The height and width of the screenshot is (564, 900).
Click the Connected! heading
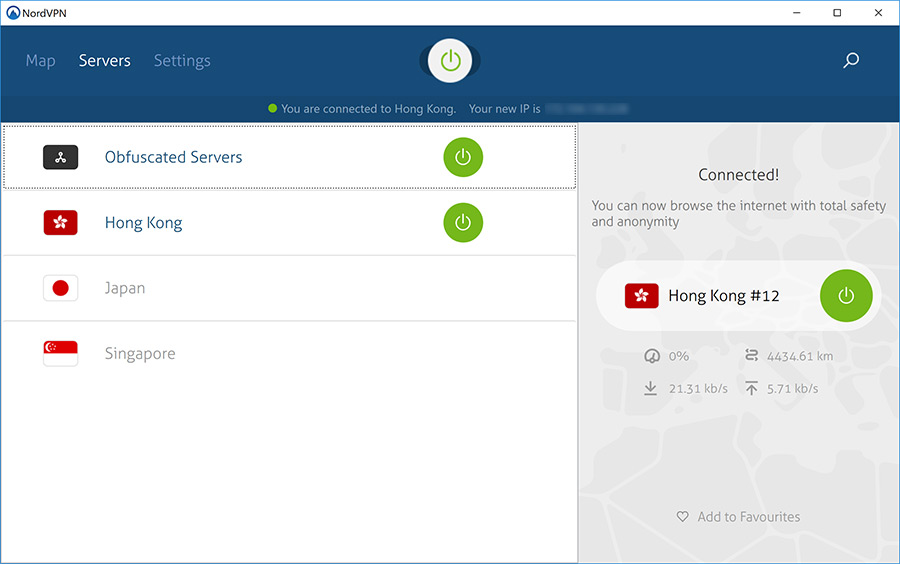click(x=739, y=175)
